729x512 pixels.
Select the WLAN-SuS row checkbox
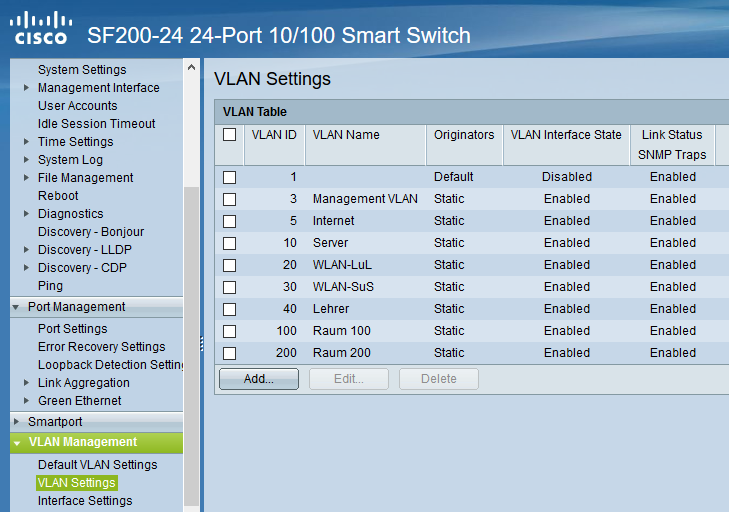tap(229, 287)
